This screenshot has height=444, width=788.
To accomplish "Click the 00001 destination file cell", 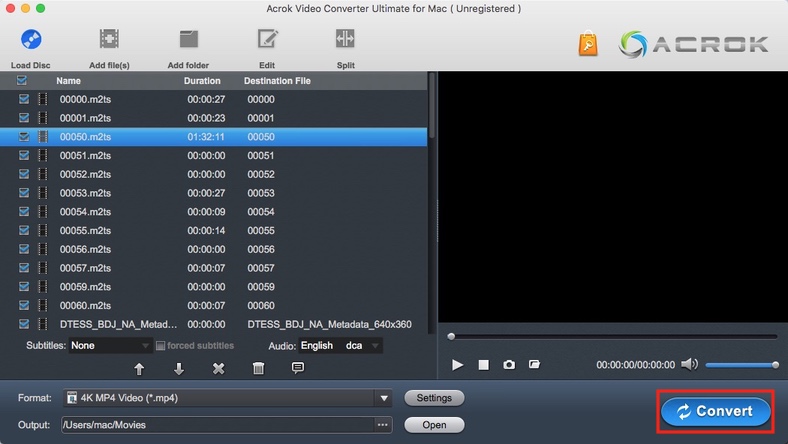I will 261,118.
